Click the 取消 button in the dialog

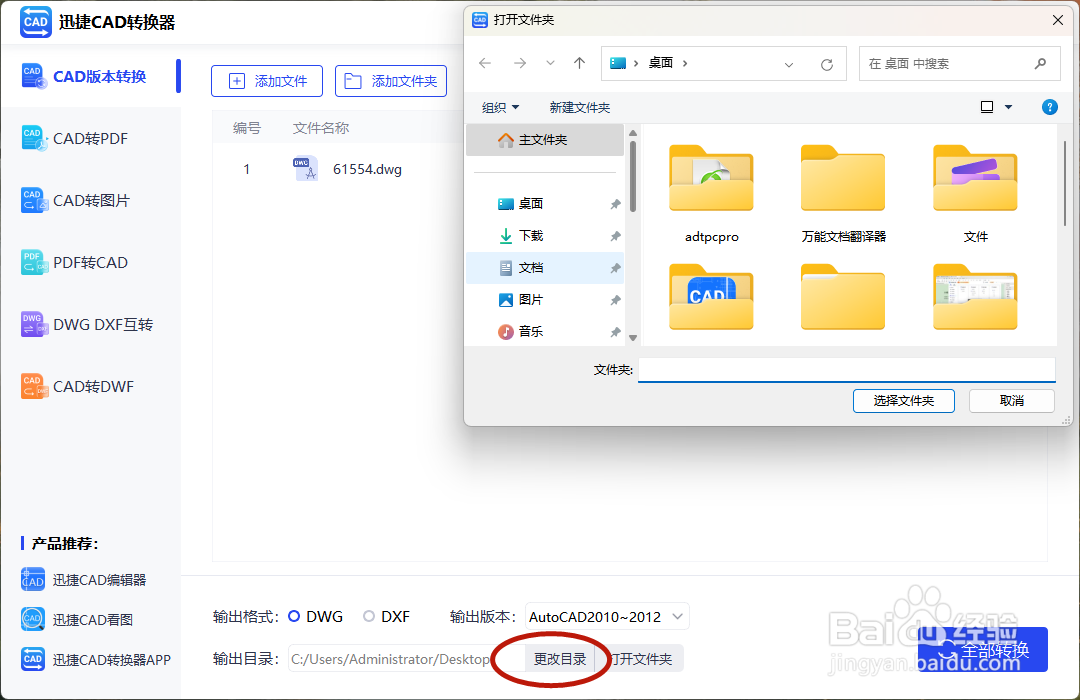tap(1012, 401)
